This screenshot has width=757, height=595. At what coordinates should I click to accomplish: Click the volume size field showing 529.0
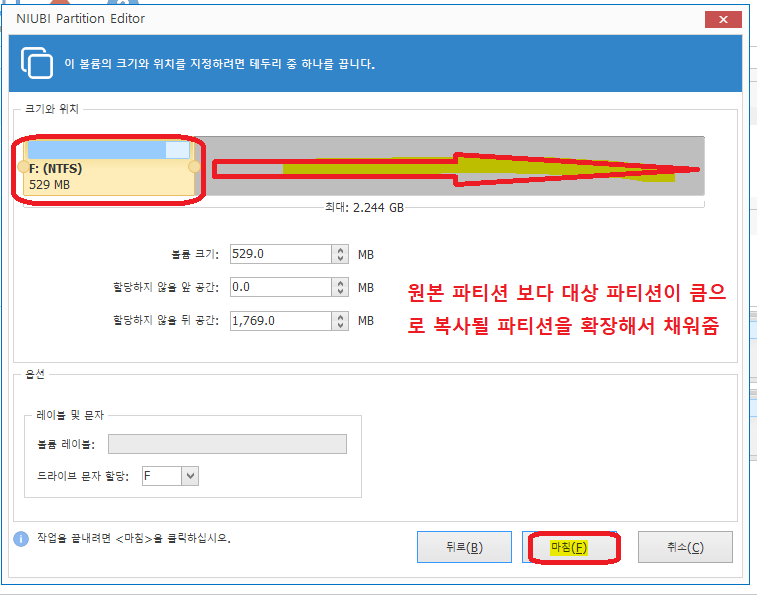coord(280,254)
